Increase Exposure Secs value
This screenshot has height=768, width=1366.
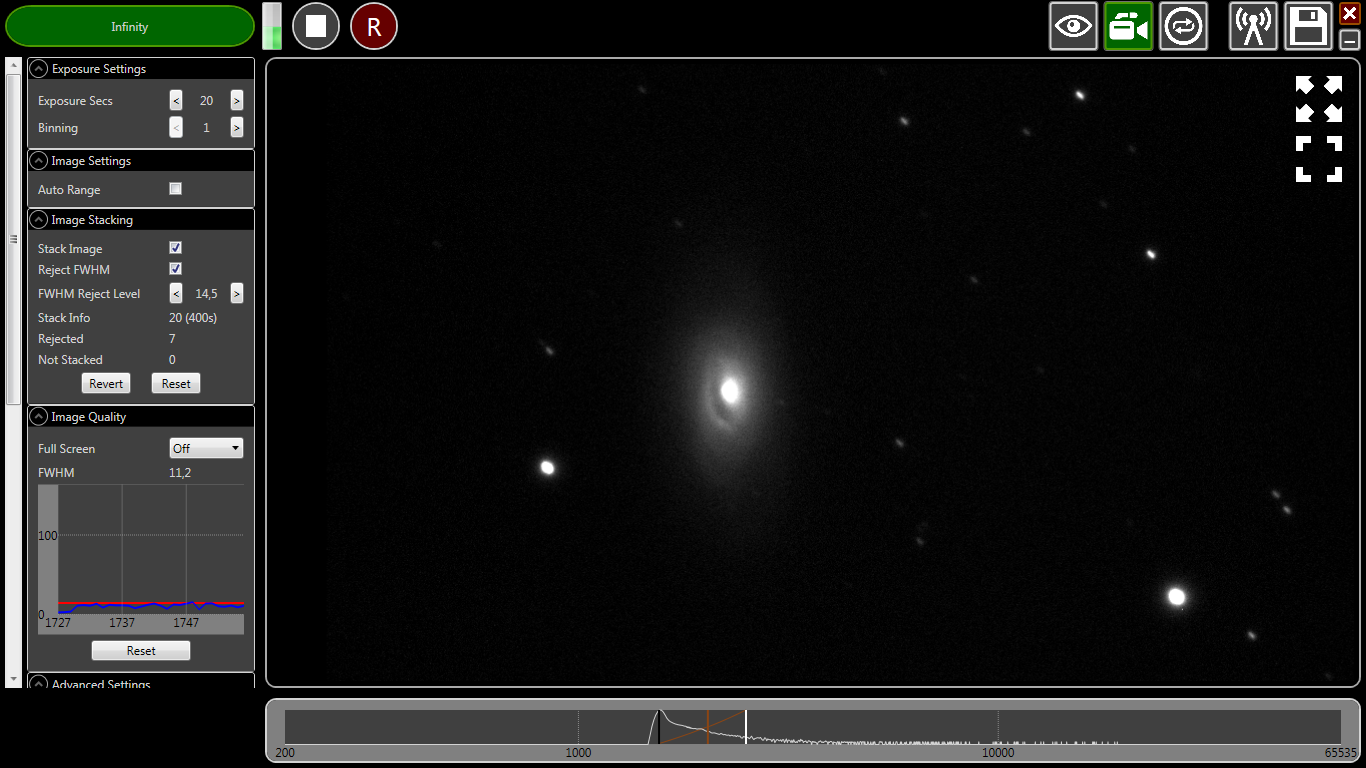click(x=236, y=100)
